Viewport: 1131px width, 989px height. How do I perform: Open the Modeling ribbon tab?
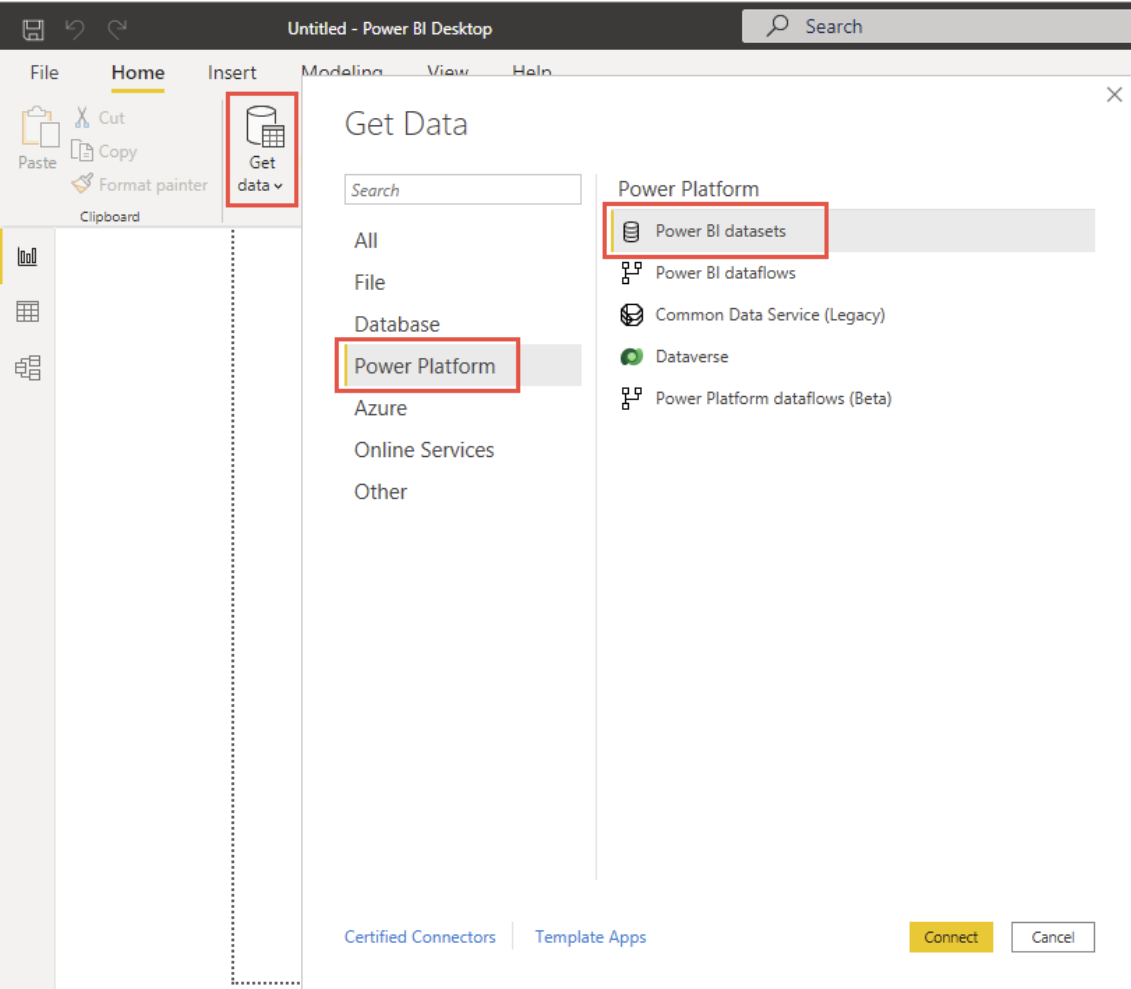pos(342,71)
